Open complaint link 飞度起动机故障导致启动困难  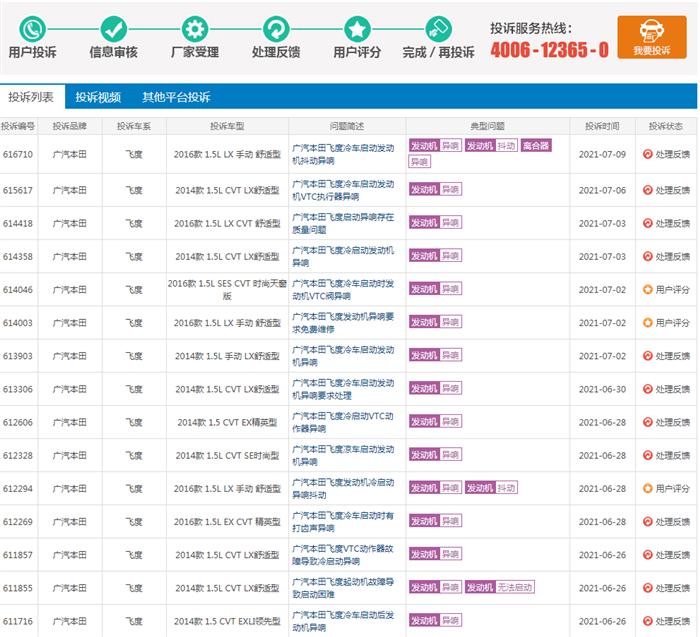click(343, 588)
